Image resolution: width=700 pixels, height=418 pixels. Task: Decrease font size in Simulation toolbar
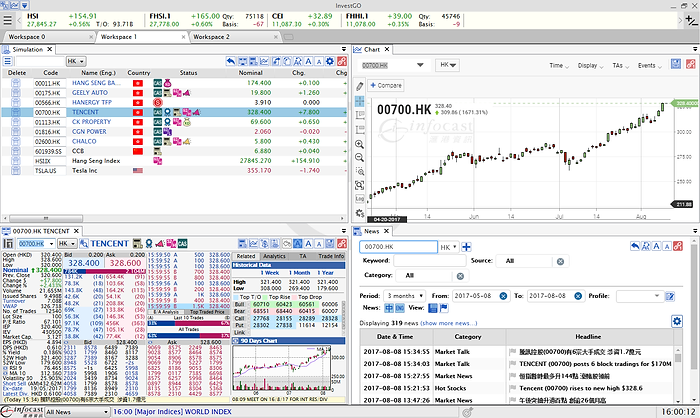coord(319,62)
